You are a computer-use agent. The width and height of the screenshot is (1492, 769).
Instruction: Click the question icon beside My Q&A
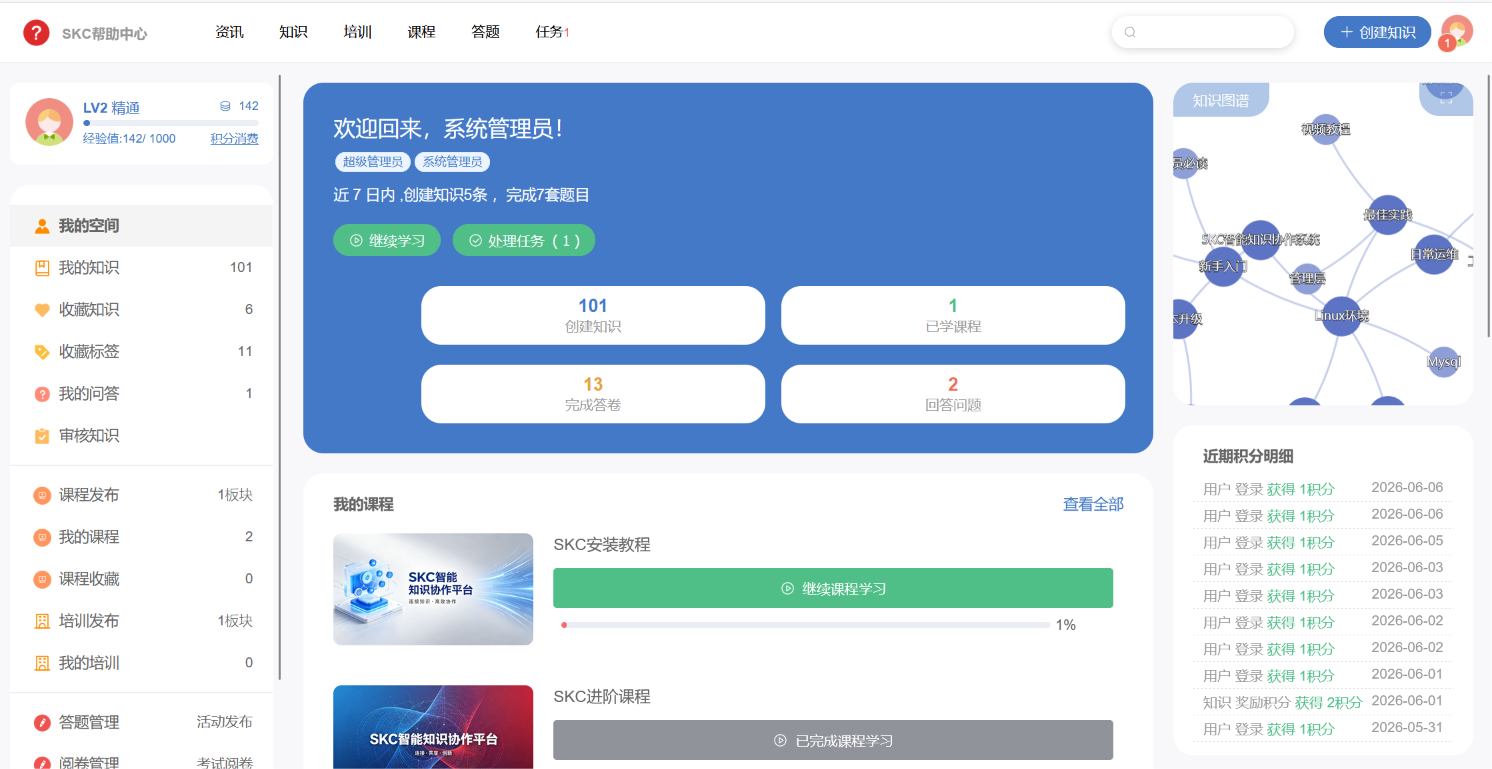tap(42, 394)
